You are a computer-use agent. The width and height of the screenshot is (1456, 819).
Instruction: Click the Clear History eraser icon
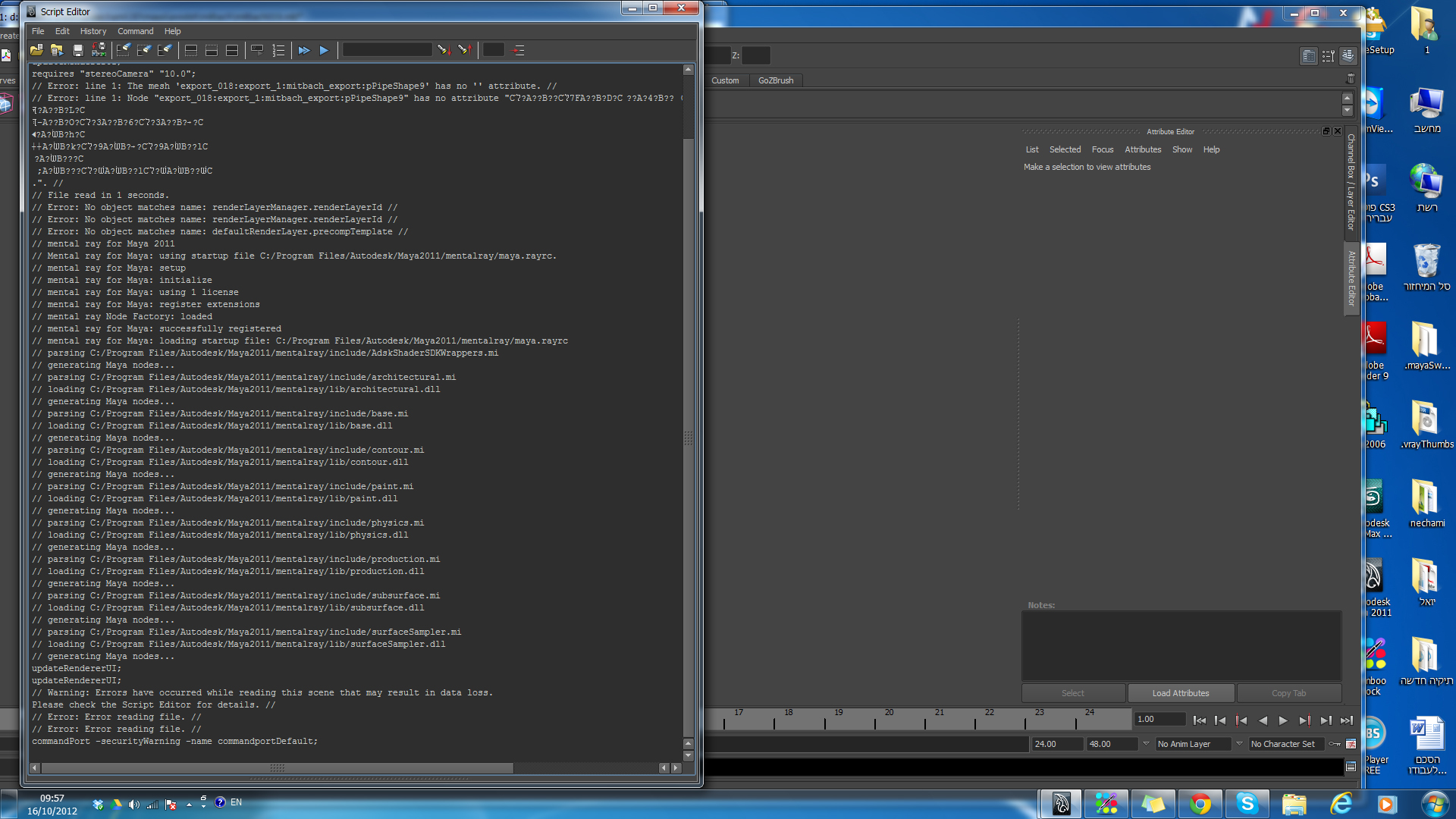click(x=123, y=50)
